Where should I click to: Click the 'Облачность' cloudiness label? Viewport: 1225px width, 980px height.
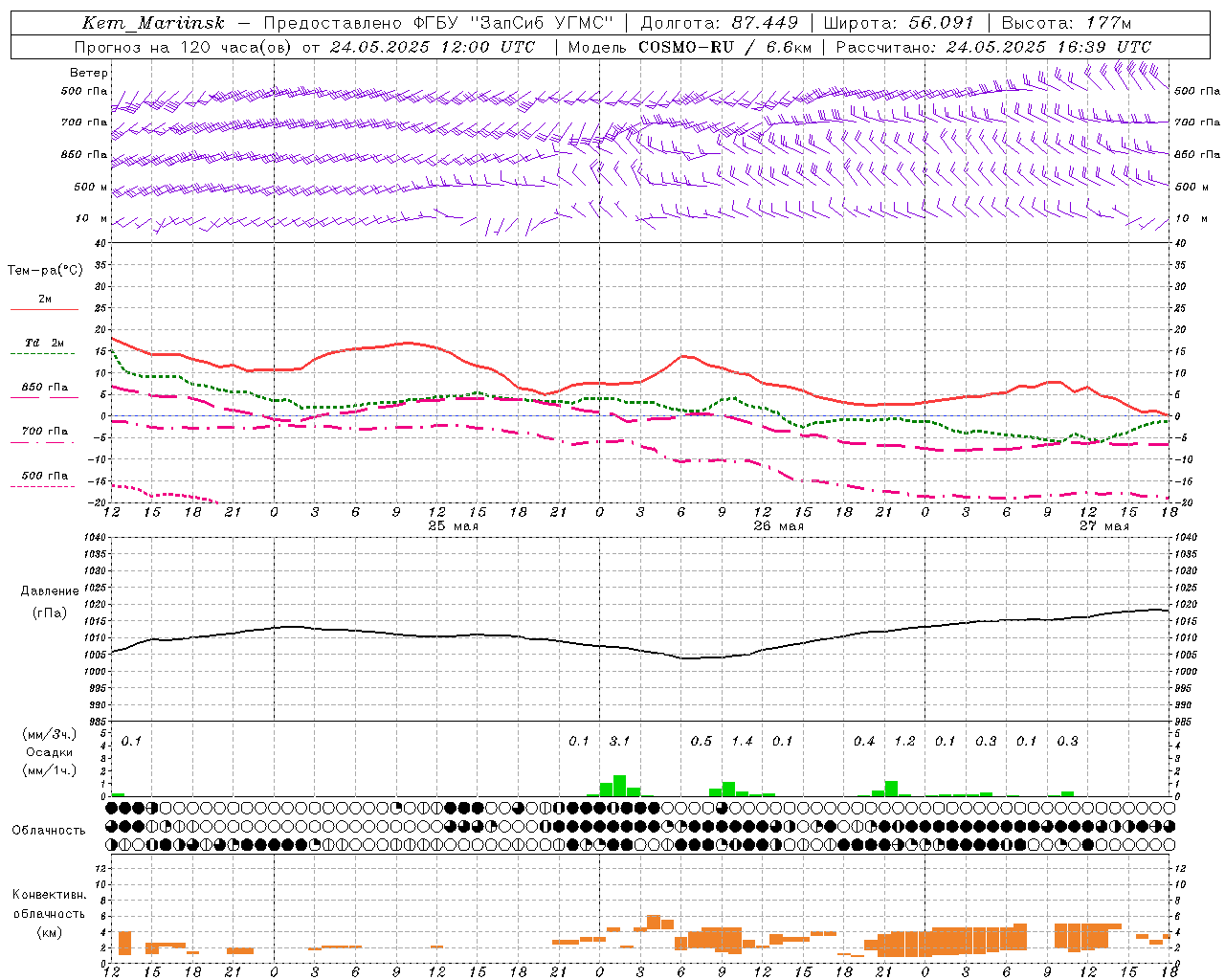pos(49,831)
